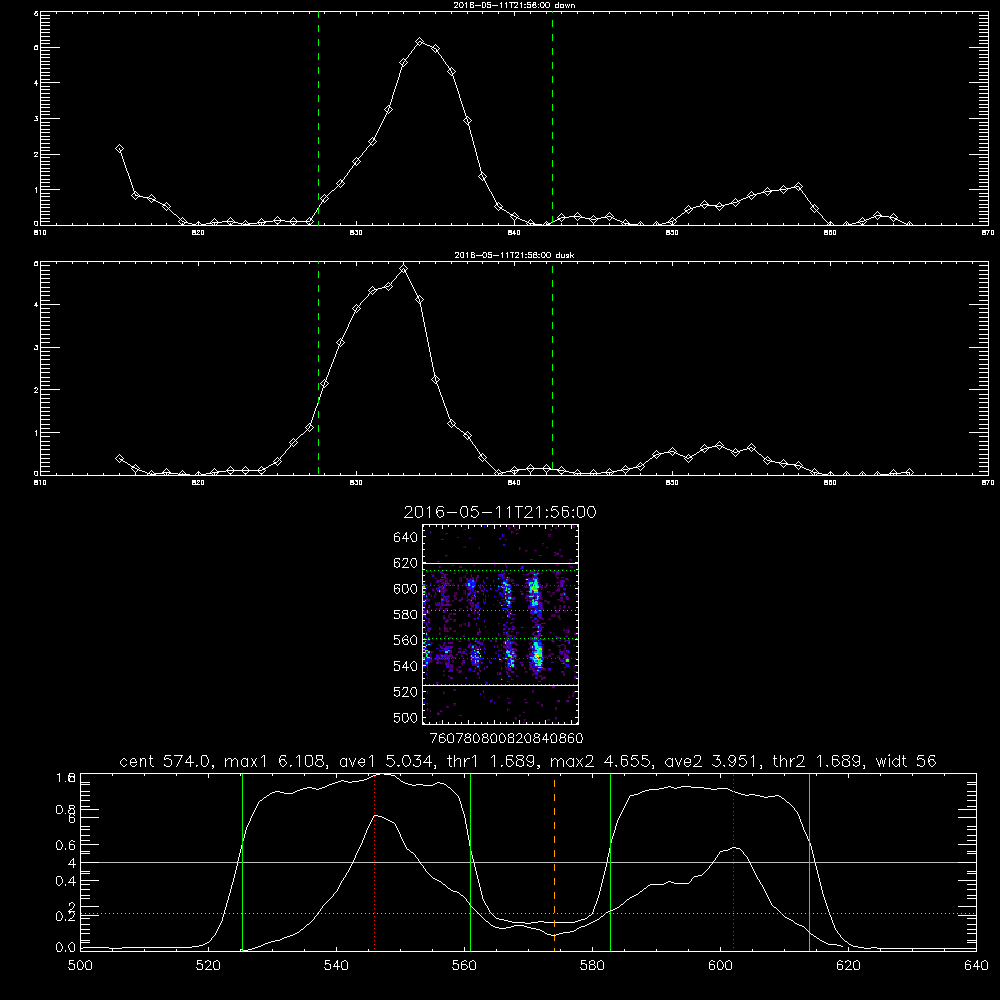Click bottom plot x-axis label 500
This screenshot has height=1000, width=1000.
tap(80, 966)
